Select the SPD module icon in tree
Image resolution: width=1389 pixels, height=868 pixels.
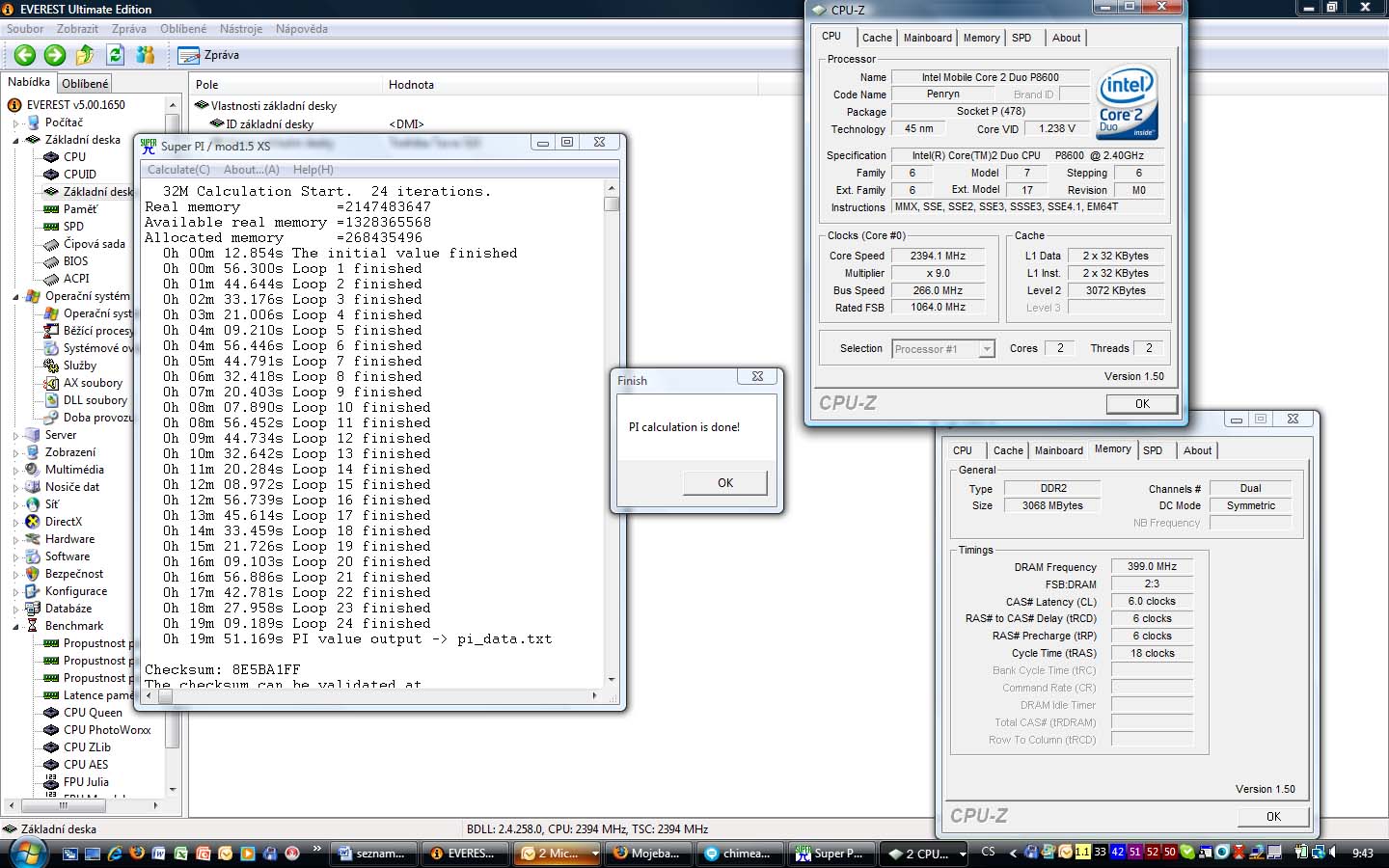[52, 227]
